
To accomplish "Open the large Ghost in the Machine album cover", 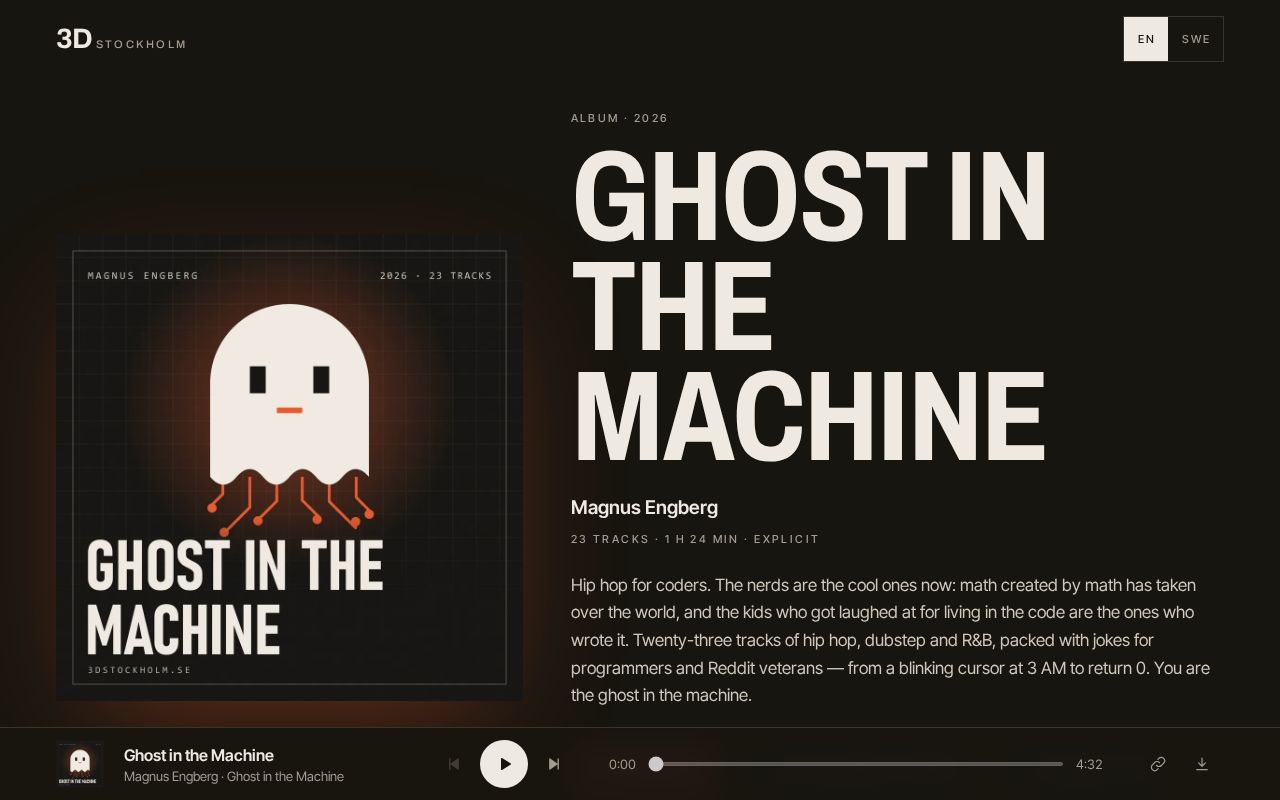I will coord(290,467).
